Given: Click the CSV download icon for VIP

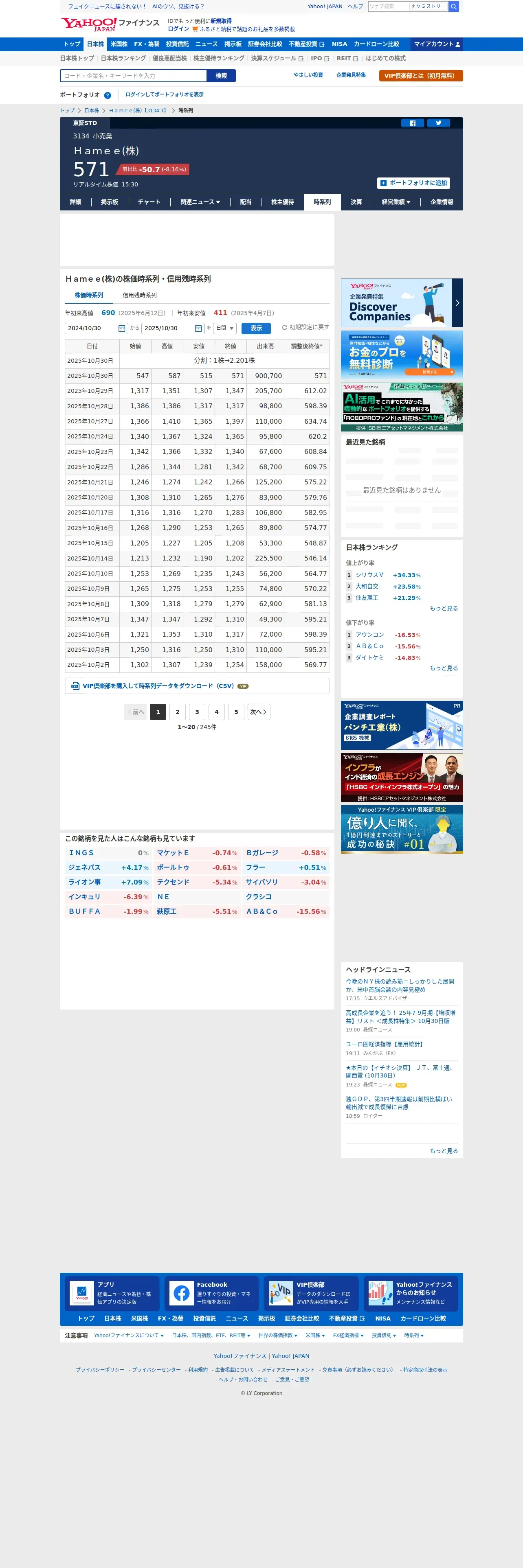Looking at the screenshot, I should pos(75,686).
